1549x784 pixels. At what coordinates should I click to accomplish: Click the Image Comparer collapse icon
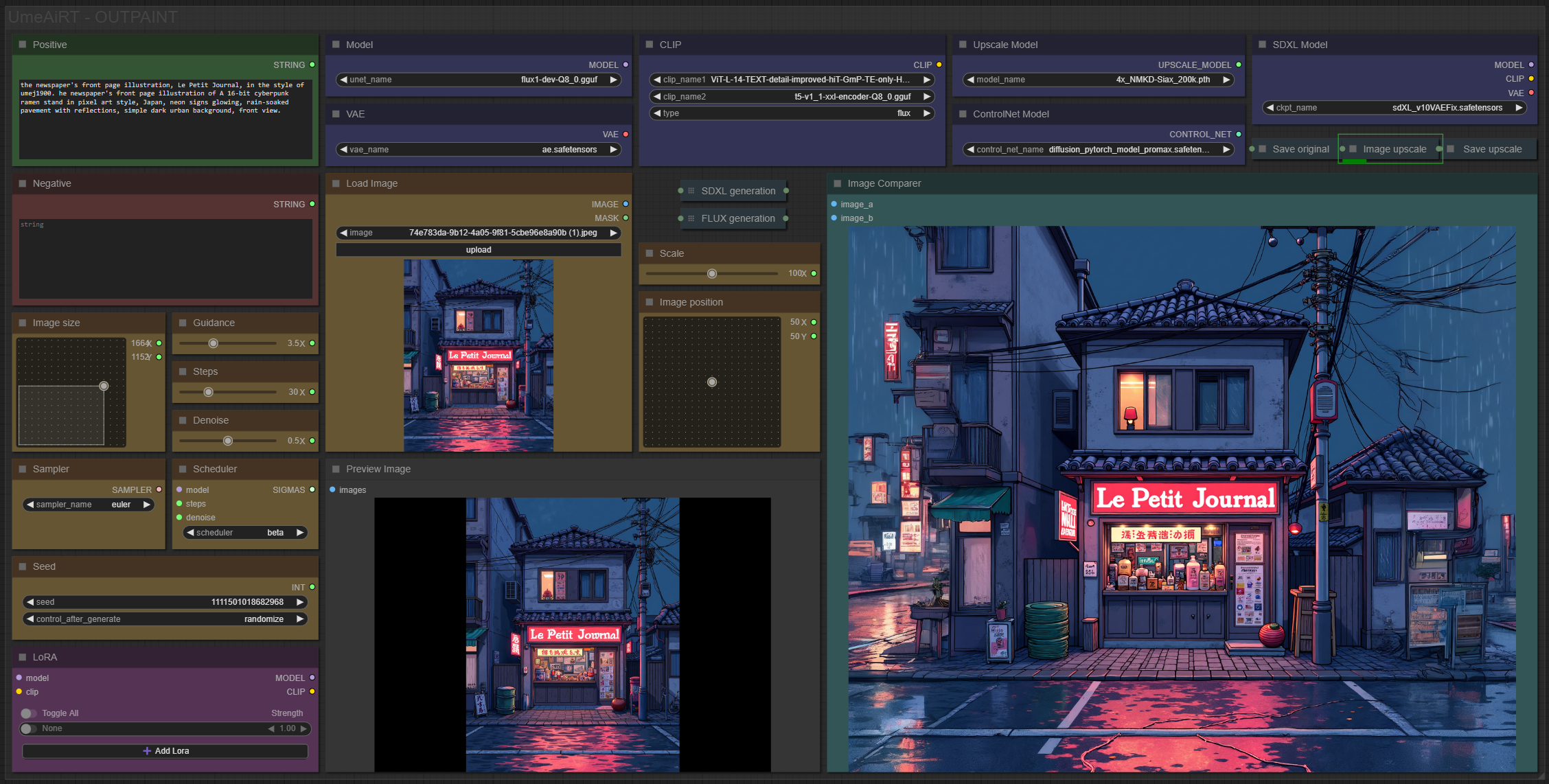pos(837,183)
